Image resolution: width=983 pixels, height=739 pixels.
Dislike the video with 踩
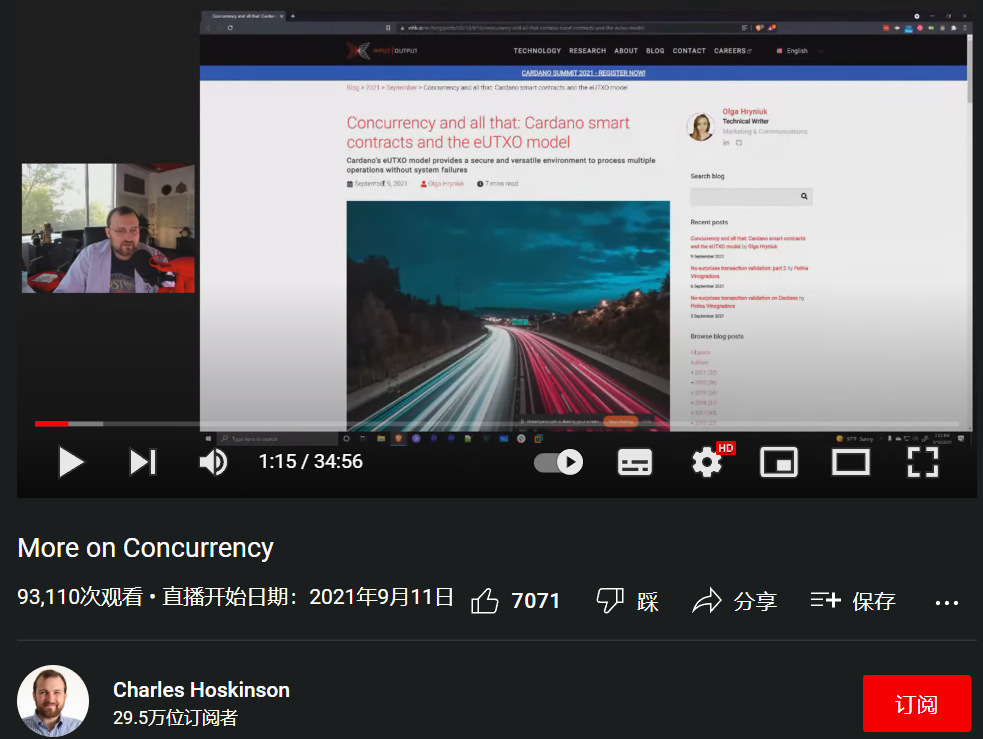click(628, 601)
